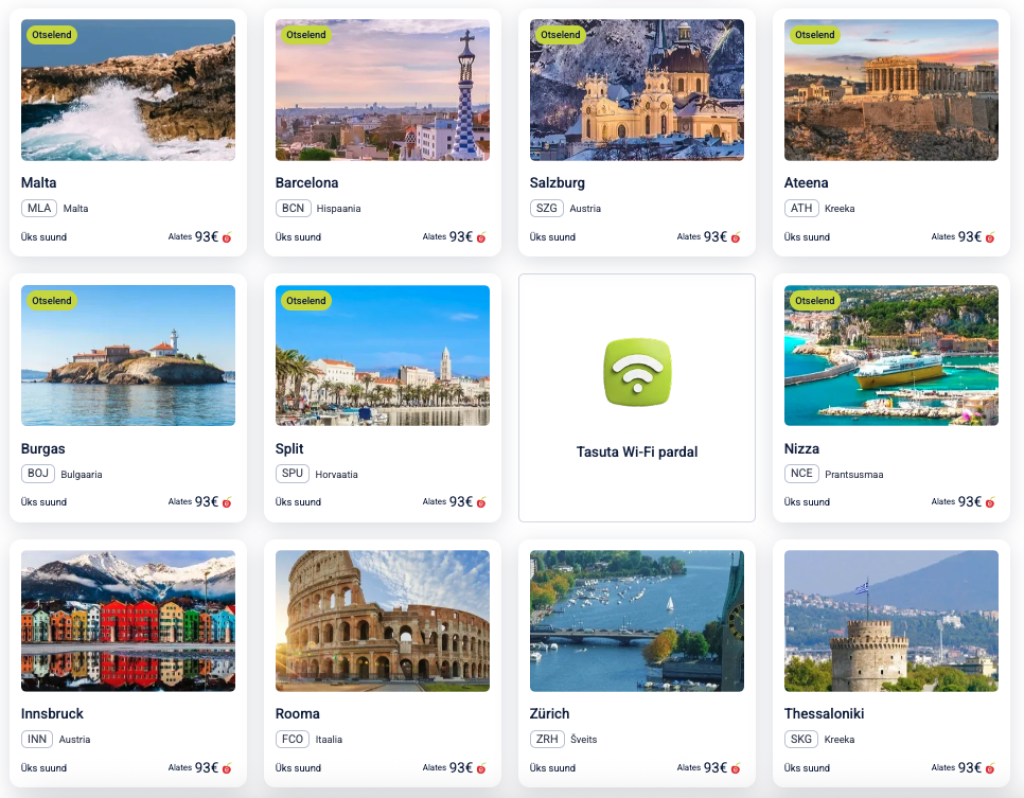Click the cherry icon on Salzburg price
Image resolution: width=1024 pixels, height=798 pixels.
coord(735,238)
